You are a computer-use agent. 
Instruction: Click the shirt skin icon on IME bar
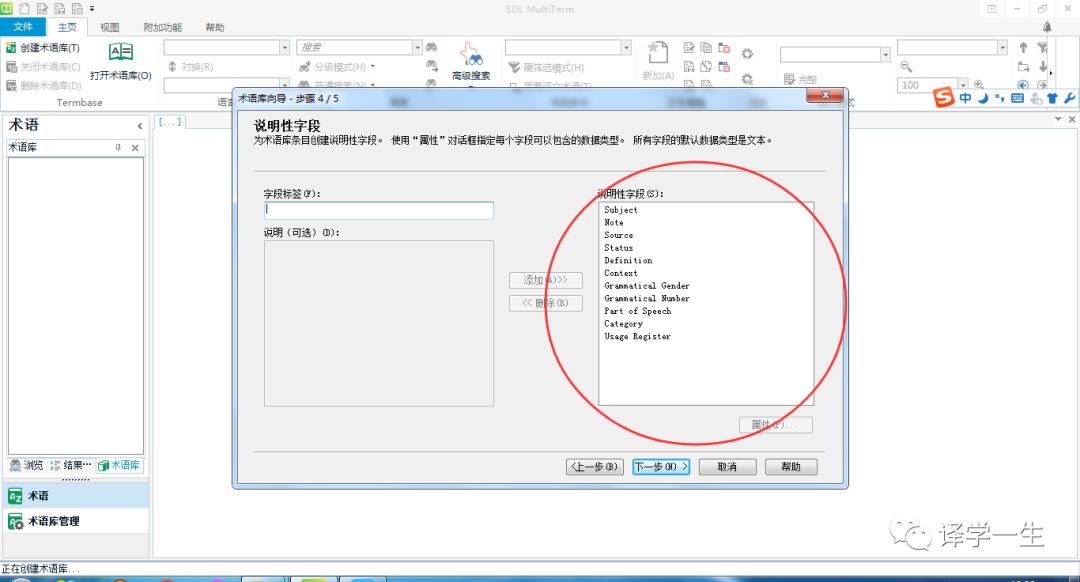pyautogui.click(x=1052, y=98)
